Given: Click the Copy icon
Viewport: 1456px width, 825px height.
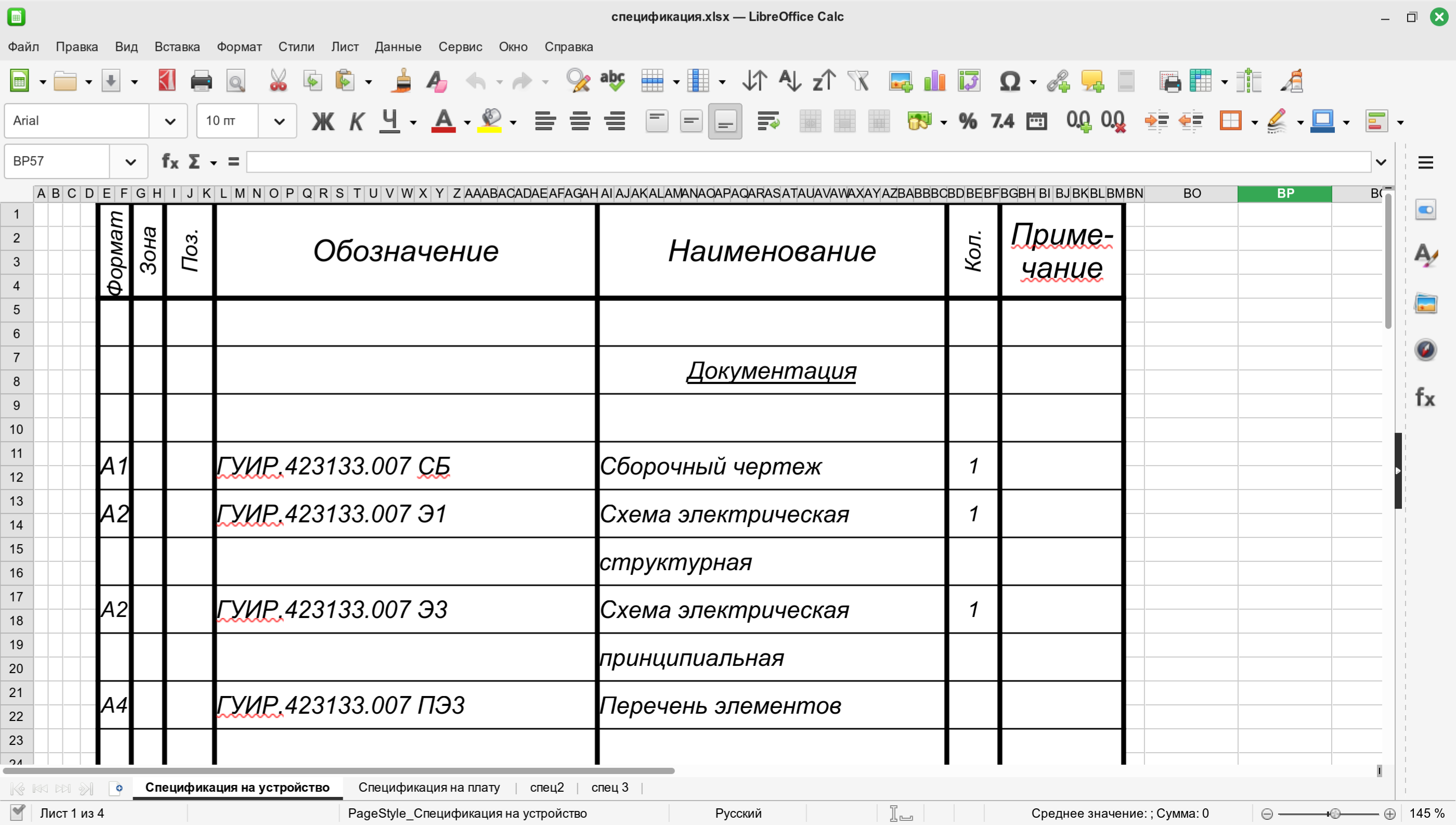Looking at the screenshot, I should click(x=312, y=81).
